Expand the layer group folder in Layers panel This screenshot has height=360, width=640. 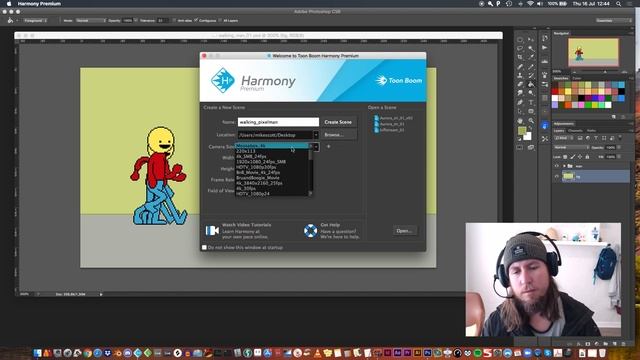click(x=564, y=166)
